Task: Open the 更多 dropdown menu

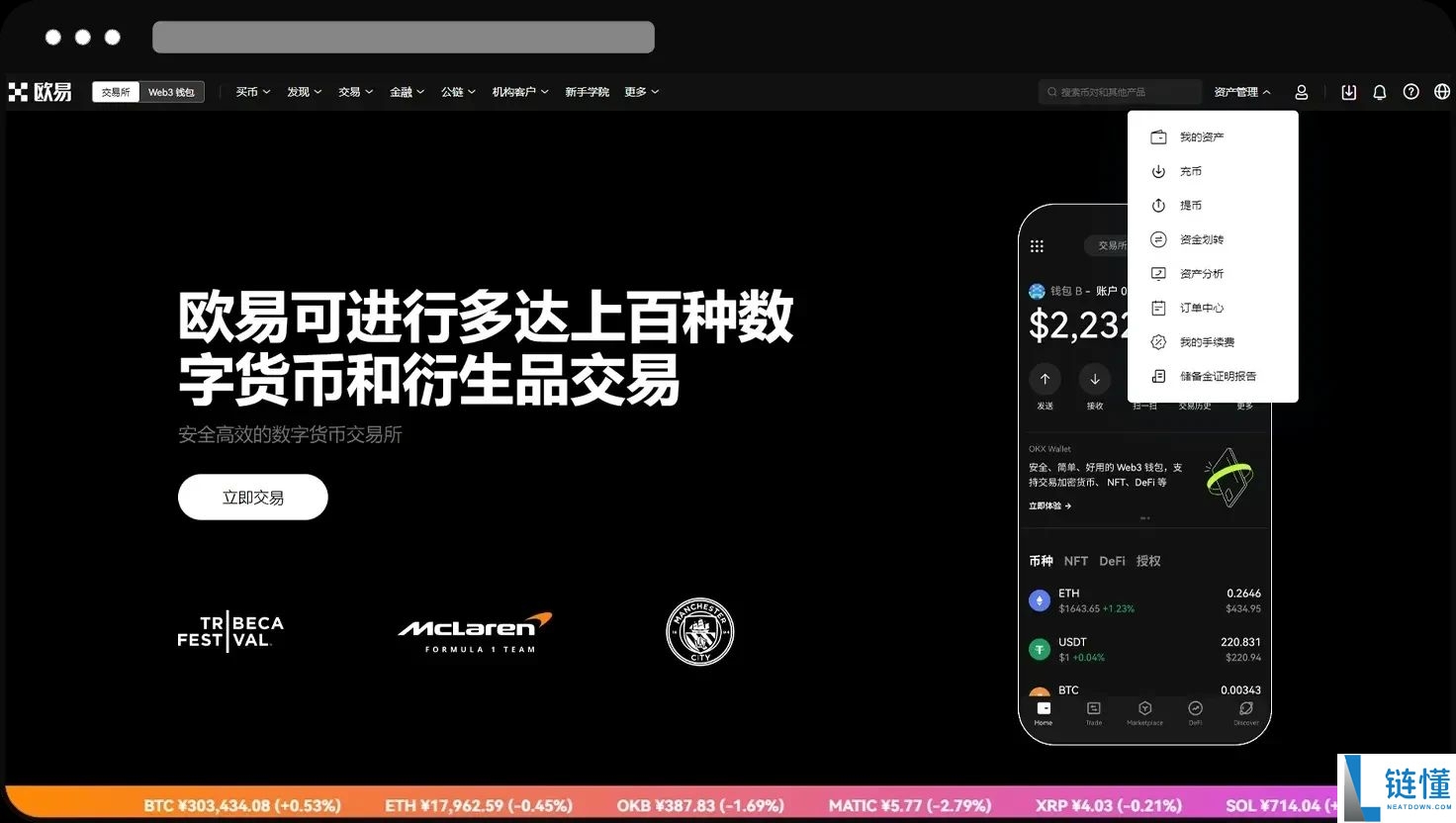Action: pos(639,91)
